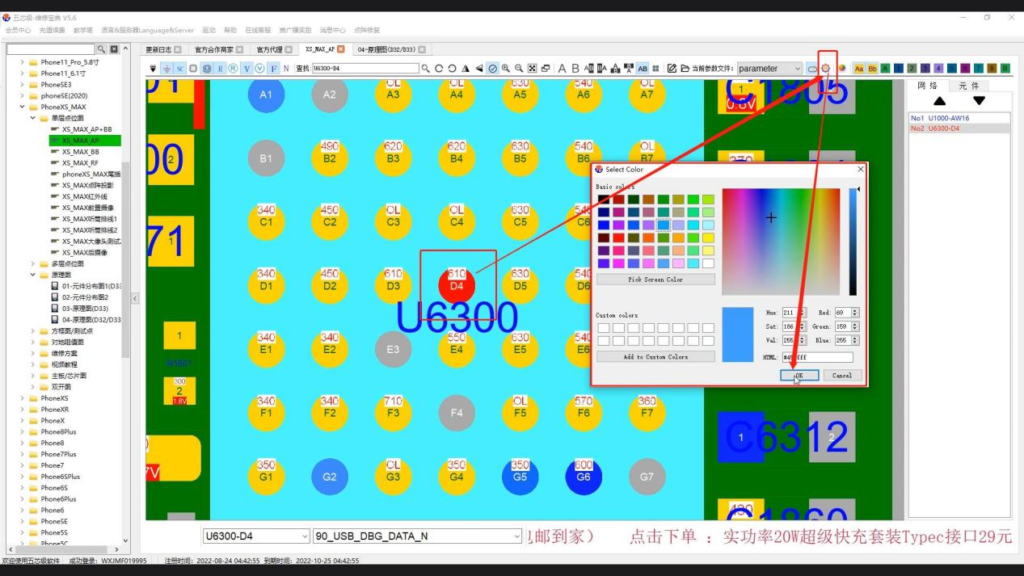Click Cancel in the Select Color dialog
1024x576 pixels.
coord(842,376)
